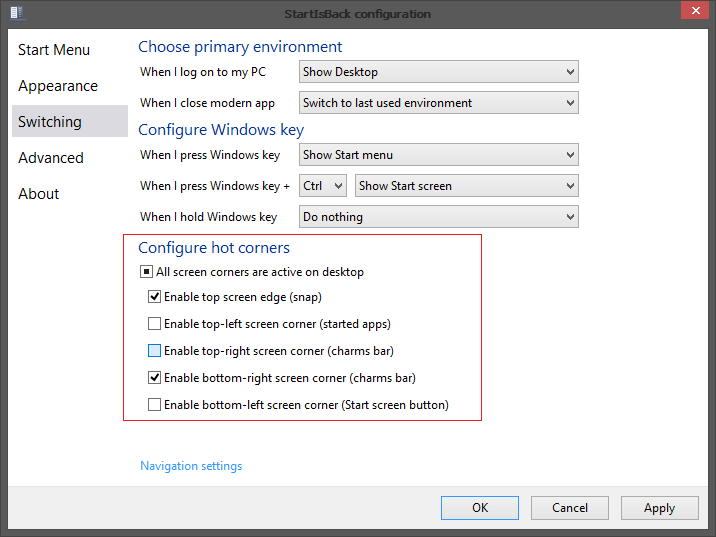Click the 'StartIsBack configuration' window title
The height and width of the screenshot is (537, 716).
pyautogui.click(x=358, y=14)
